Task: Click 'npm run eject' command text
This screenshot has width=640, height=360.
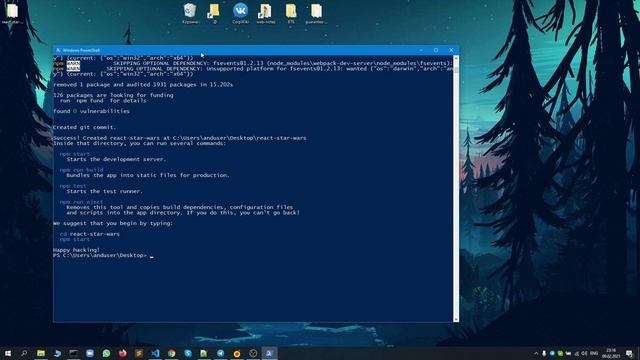Action: pos(81,202)
